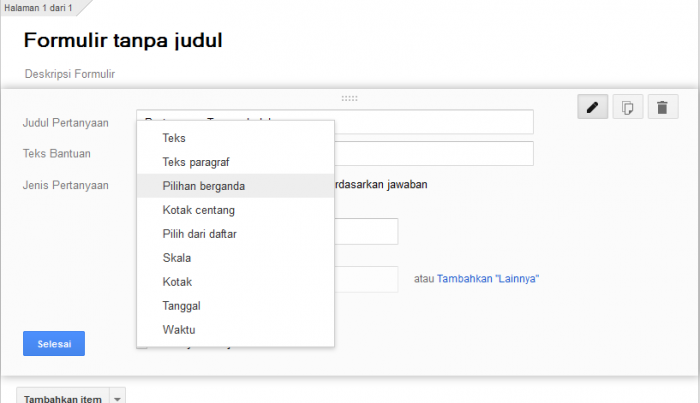Click Tambahkan "Lainnya" link
700x403 pixels.
point(488,278)
